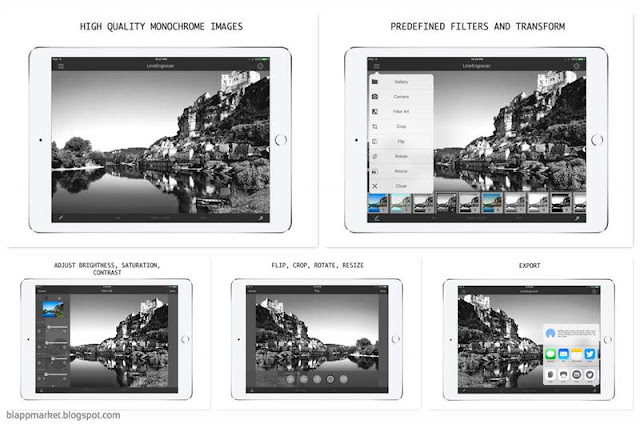Tap Done on the adjust brightness iPad
The width and height of the screenshot is (640, 424).
173,291
